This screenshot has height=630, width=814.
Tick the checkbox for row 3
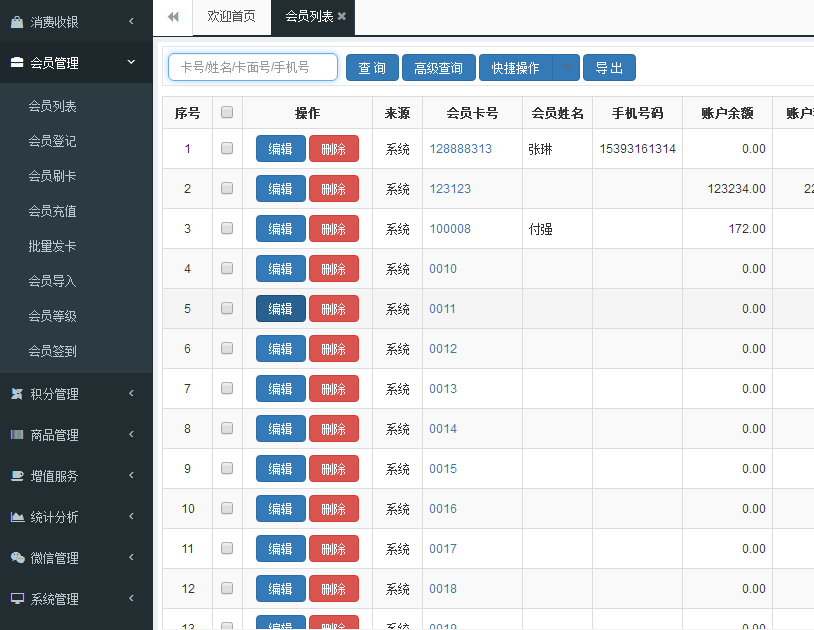pos(227,228)
